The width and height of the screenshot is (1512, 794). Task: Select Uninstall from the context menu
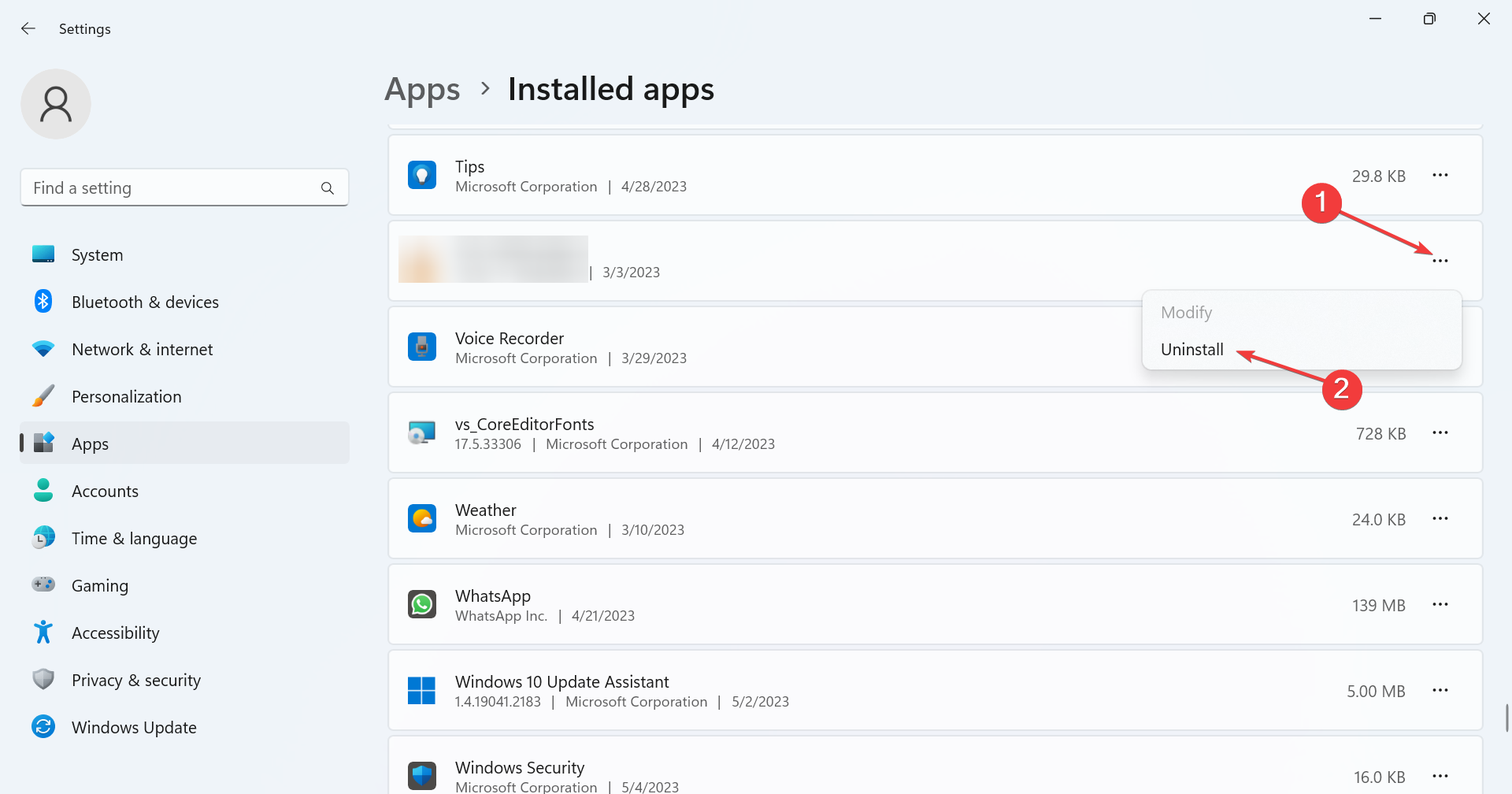[1191, 349]
